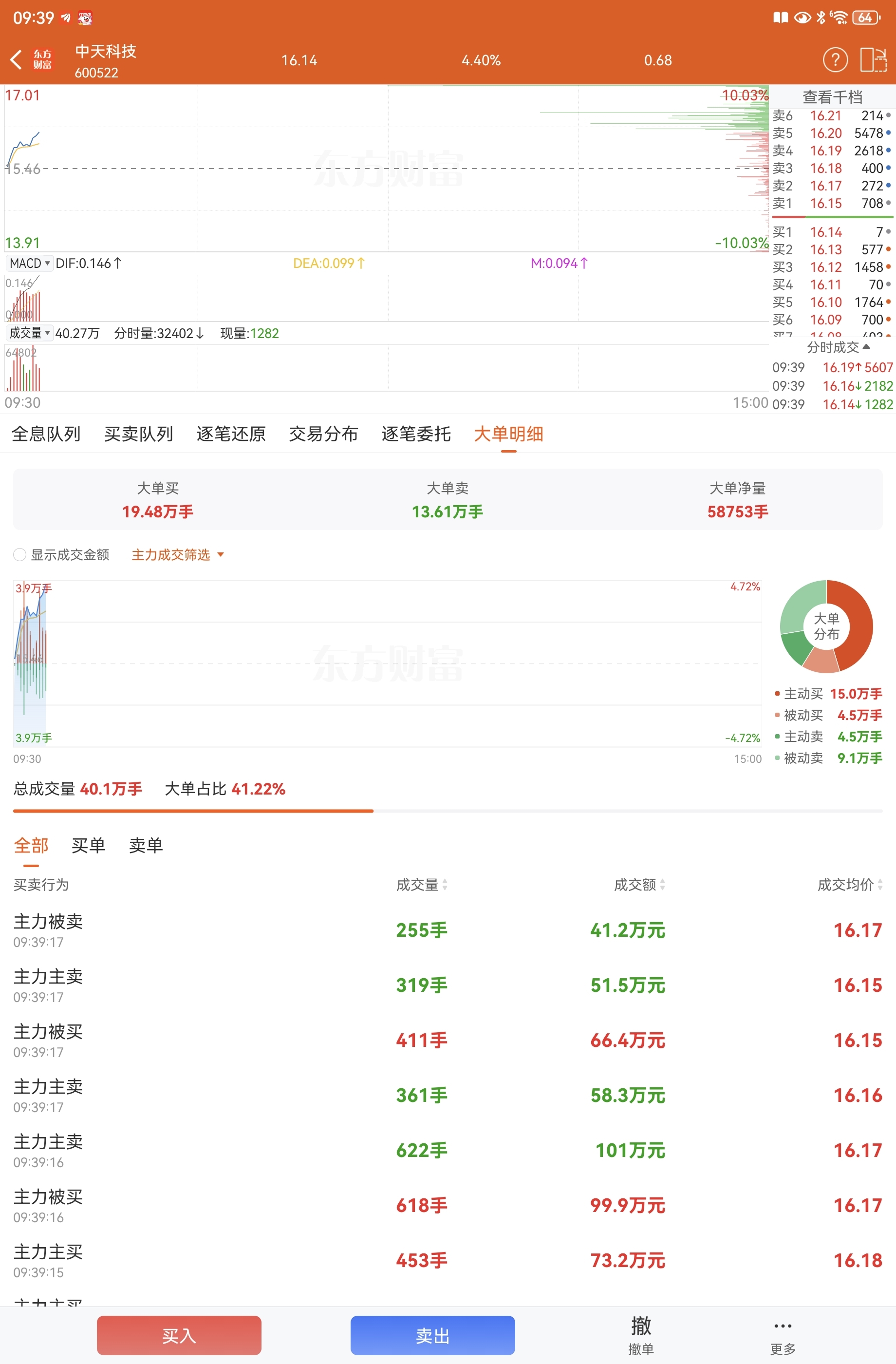Open the 成交量 indicator dropdown
The image size is (896, 1364).
pyautogui.click(x=29, y=333)
